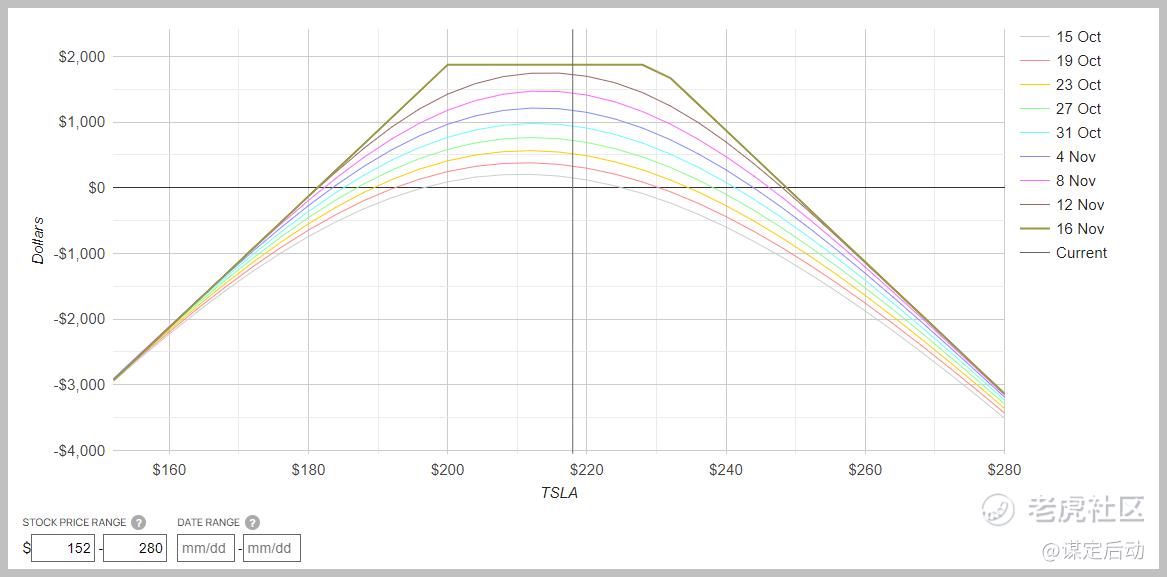This screenshot has width=1167, height=577.
Task: Toggle the 12 Nov legend entry
Action: coord(1062,205)
